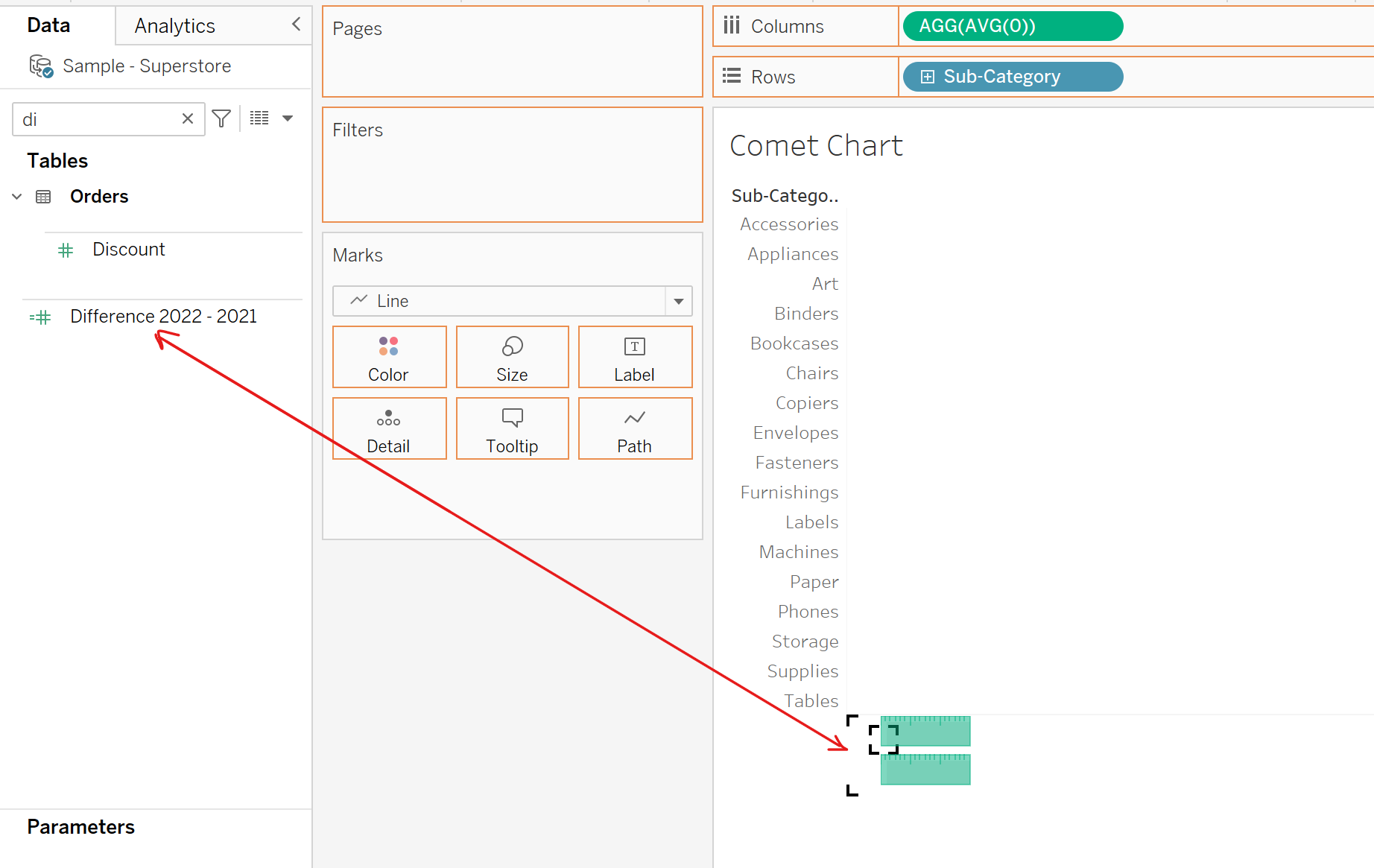Open the Detail marks card
The height and width of the screenshot is (868, 1374).
(389, 428)
